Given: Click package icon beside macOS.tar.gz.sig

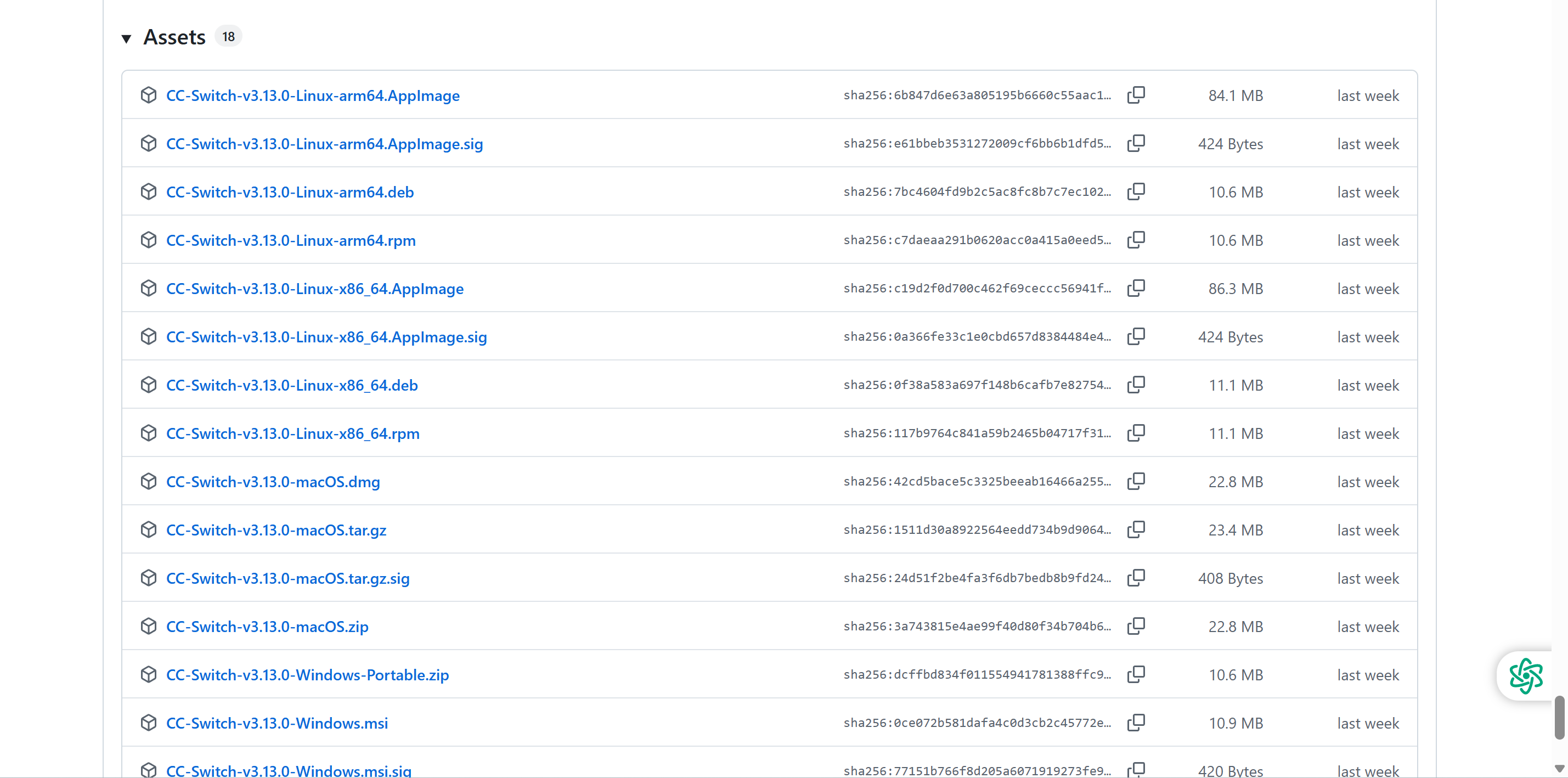Looking at the screenshot, I should [149, 578].
